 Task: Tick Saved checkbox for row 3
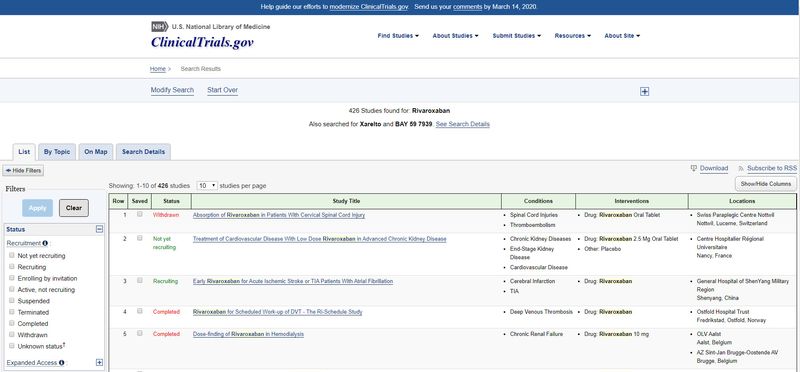140,280
